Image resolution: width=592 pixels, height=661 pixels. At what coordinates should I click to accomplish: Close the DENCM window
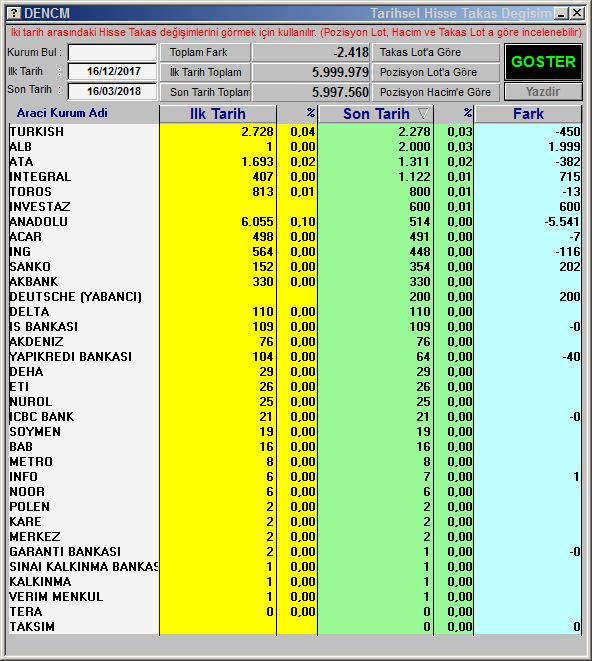pyautogui.click(x=577, y=13)
